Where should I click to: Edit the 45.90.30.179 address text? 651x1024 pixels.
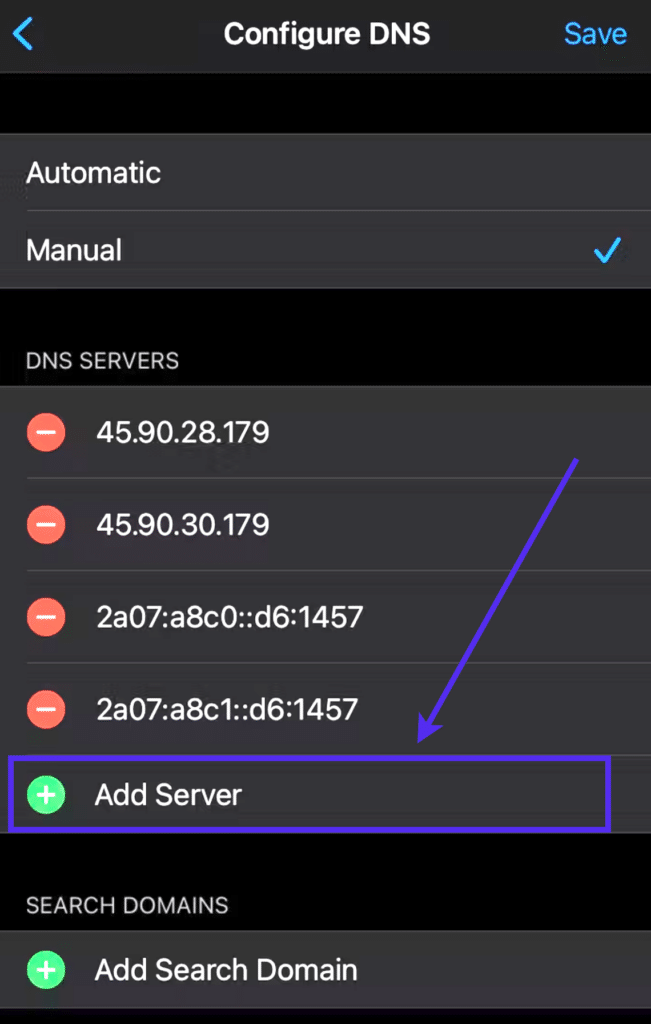183,524
